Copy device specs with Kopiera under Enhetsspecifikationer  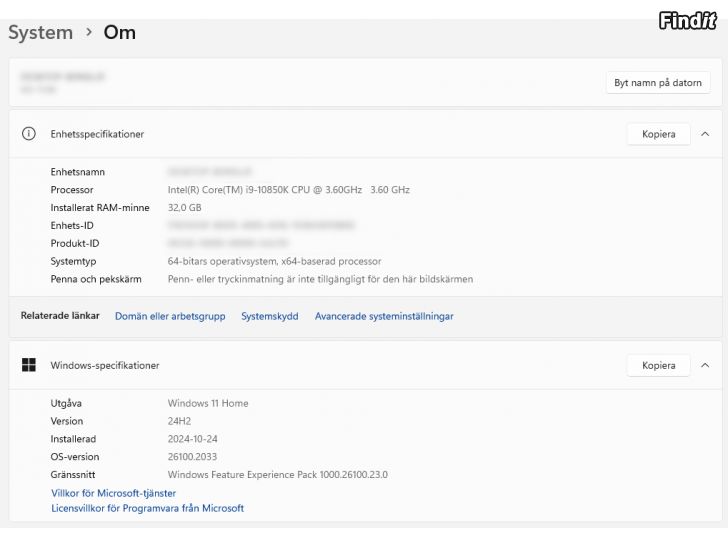click(x=658, y=134)
